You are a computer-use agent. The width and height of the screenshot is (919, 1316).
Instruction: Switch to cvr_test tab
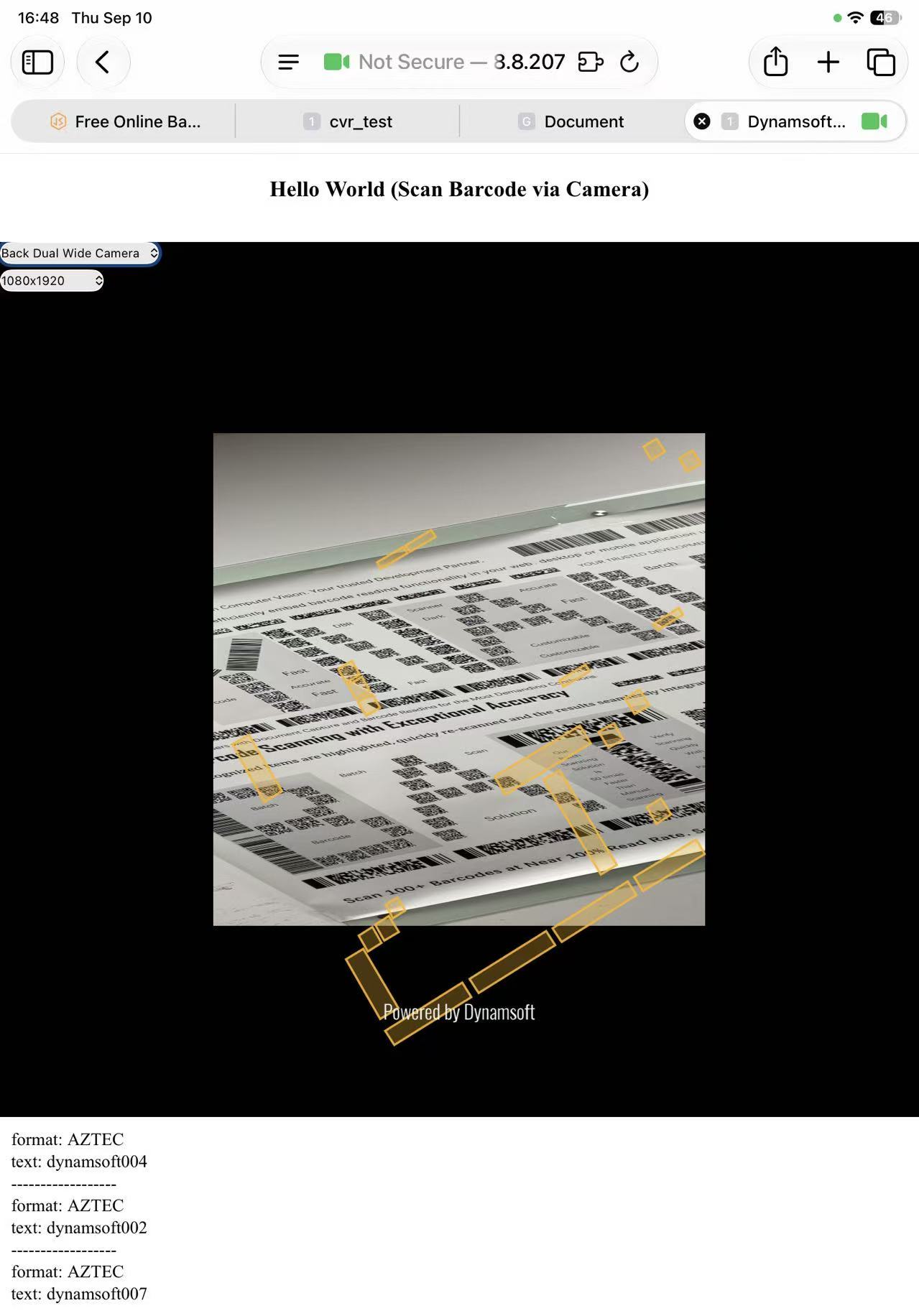coord(348,121)
